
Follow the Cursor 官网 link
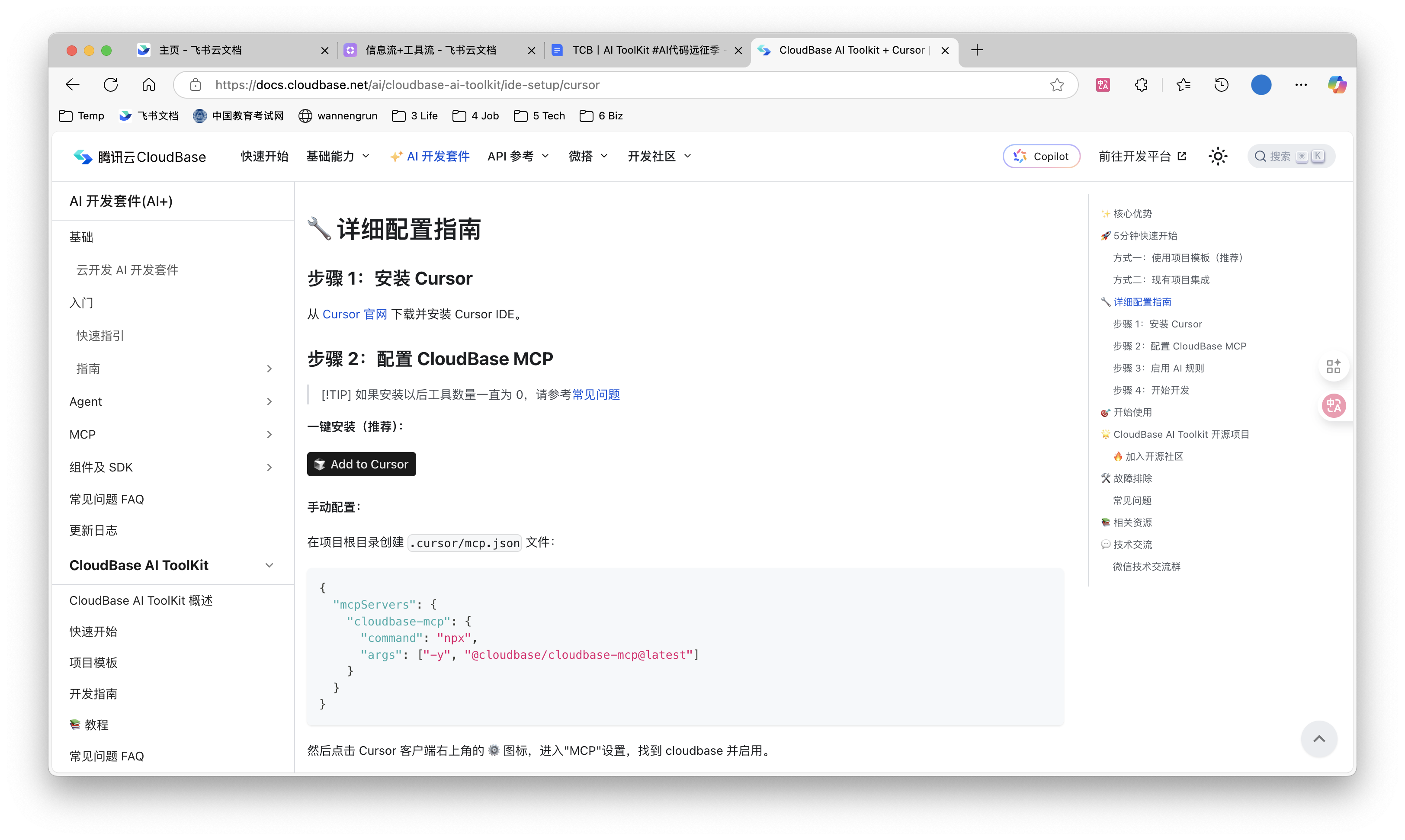354,314
